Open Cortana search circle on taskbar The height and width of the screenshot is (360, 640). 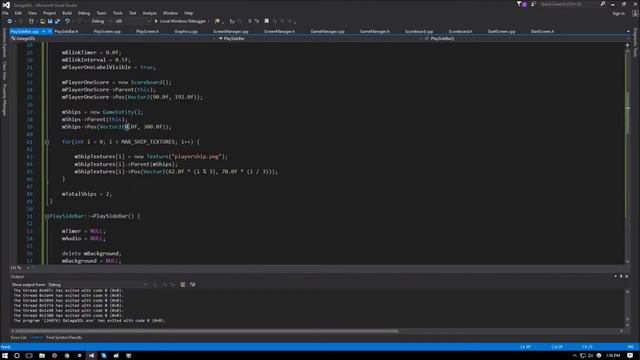coord(17,356)
